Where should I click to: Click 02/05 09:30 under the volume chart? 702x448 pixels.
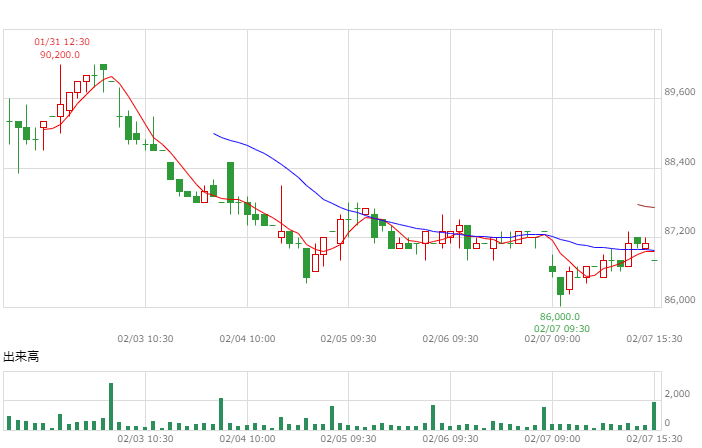tap(348, 439)
